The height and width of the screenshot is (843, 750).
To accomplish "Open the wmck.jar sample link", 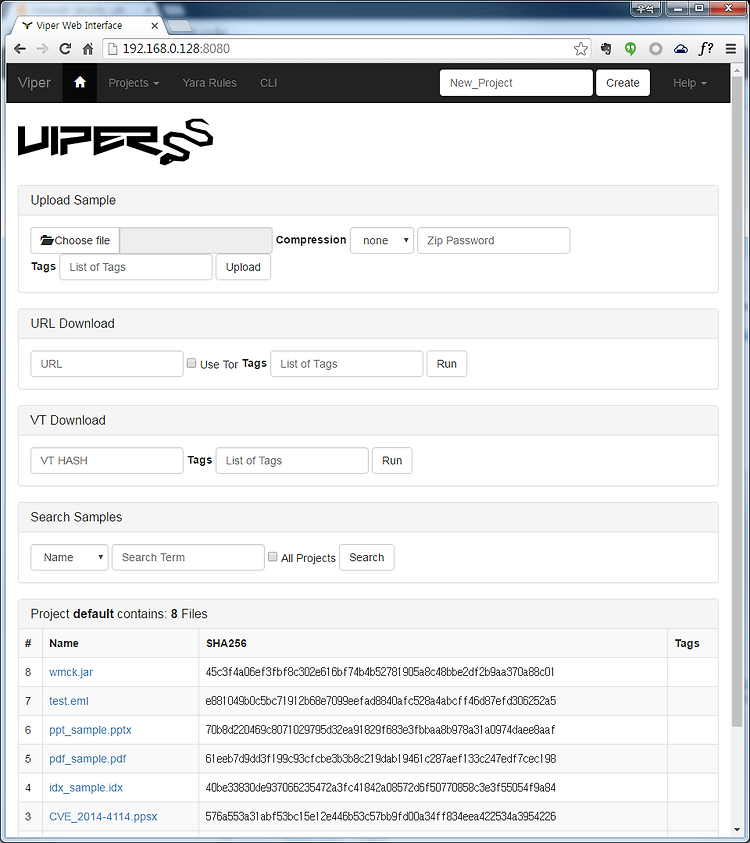I will [71, 672].
